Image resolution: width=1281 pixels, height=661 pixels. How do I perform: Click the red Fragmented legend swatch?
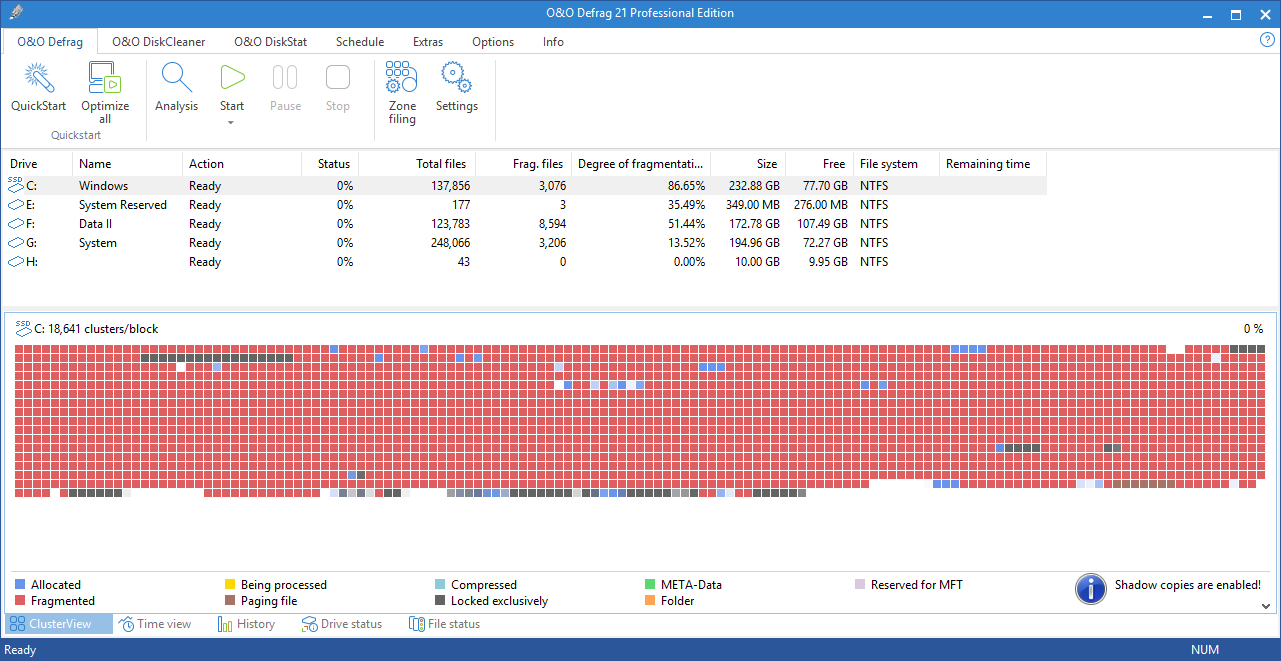[20, 601]
